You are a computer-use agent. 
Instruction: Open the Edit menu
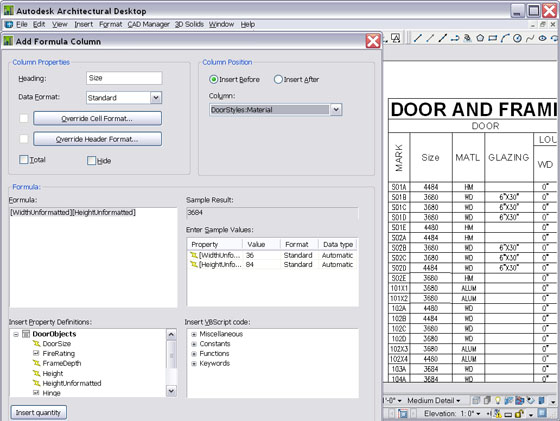coord(39,24)
